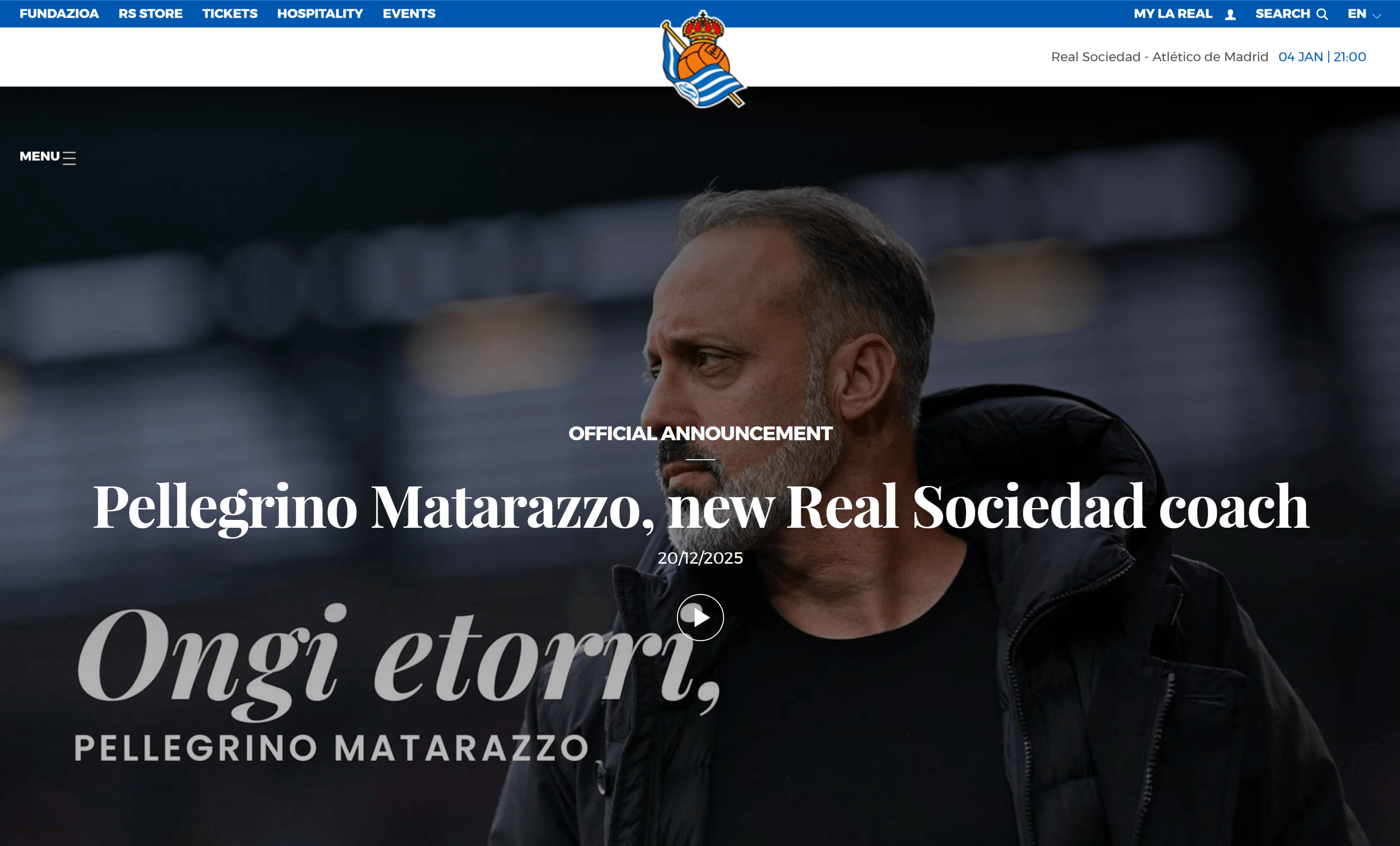Play the Matarazzo announcement video

(700, 617)
